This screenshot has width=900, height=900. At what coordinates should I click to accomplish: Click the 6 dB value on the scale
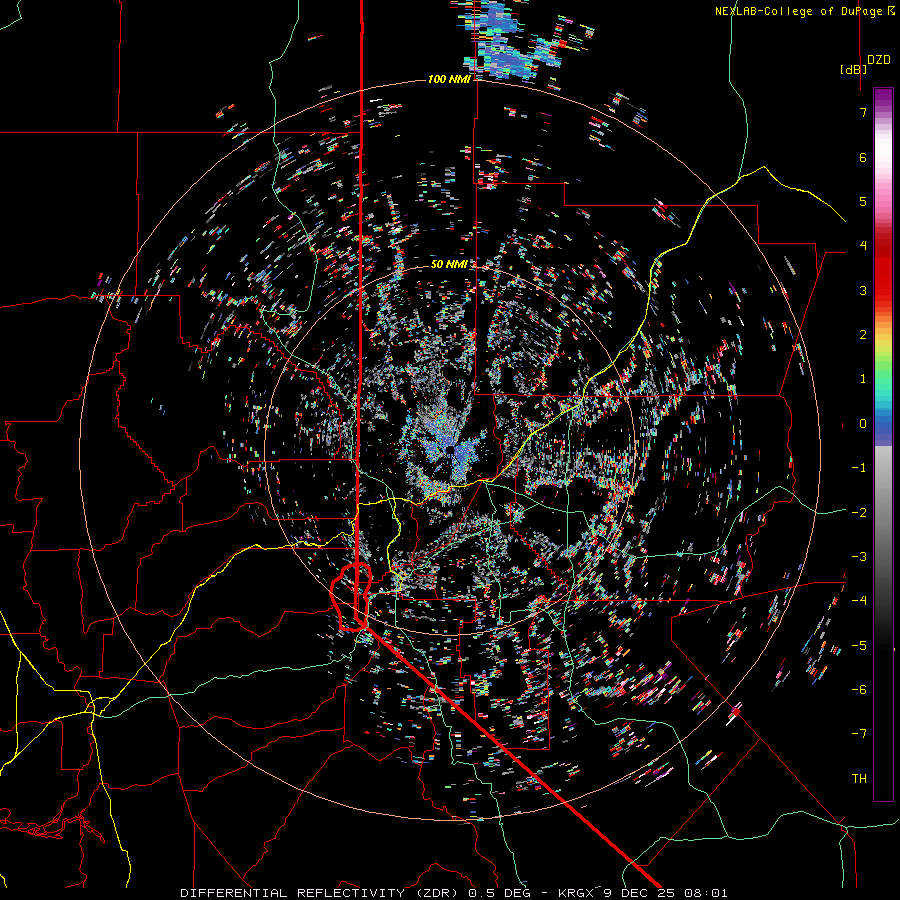point(863,157)
